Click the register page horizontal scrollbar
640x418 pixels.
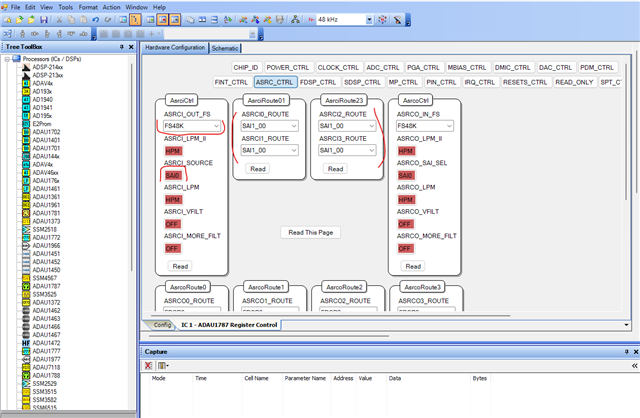coord(331,315)
